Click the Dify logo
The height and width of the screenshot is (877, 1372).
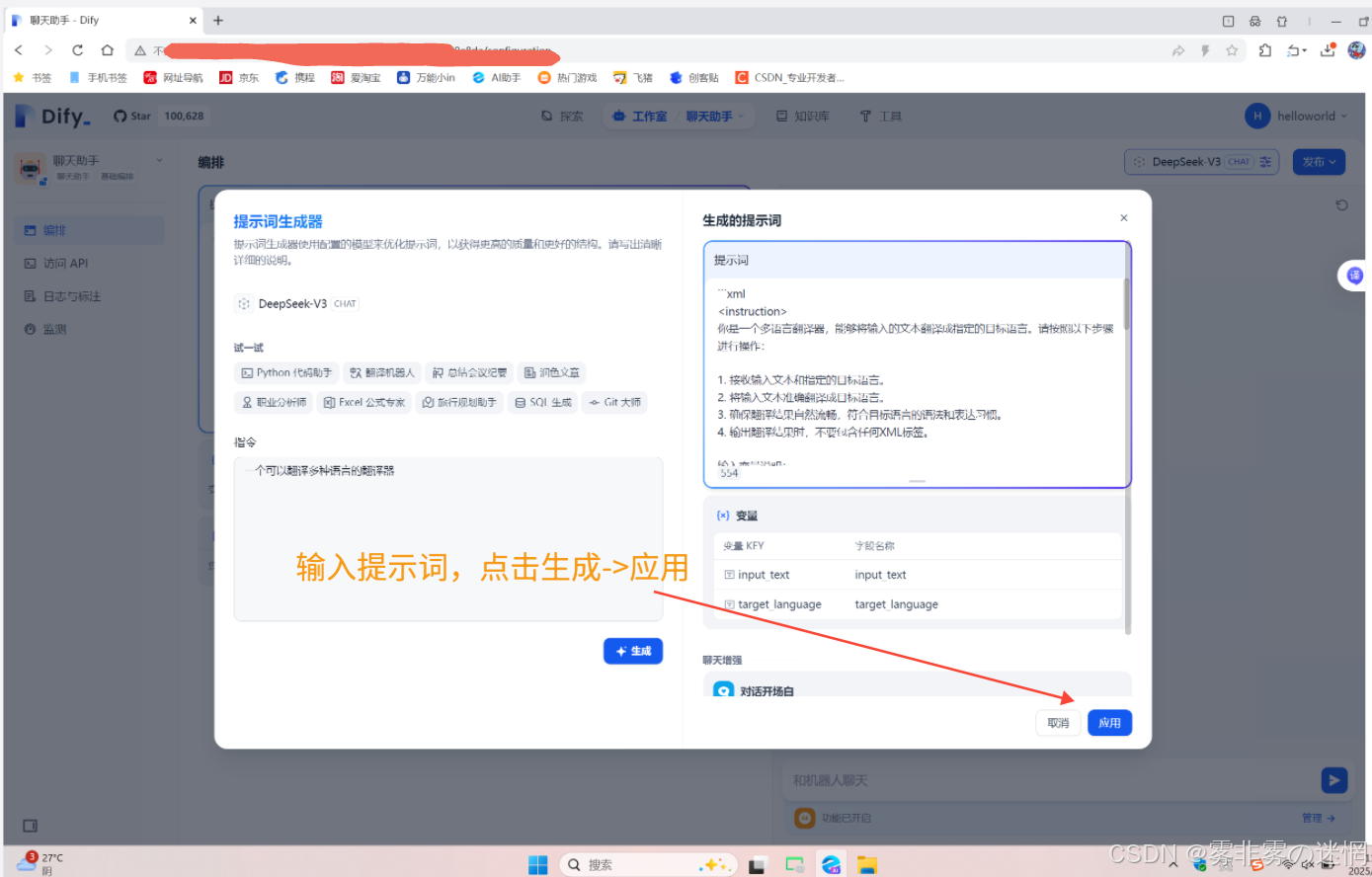tap(53, 116)
